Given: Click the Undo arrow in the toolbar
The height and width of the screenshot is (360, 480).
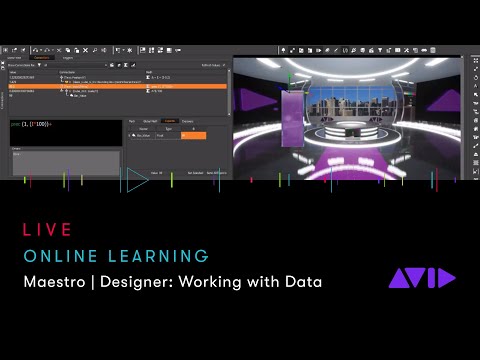Looking at the screenshot, I should [36, 50].
